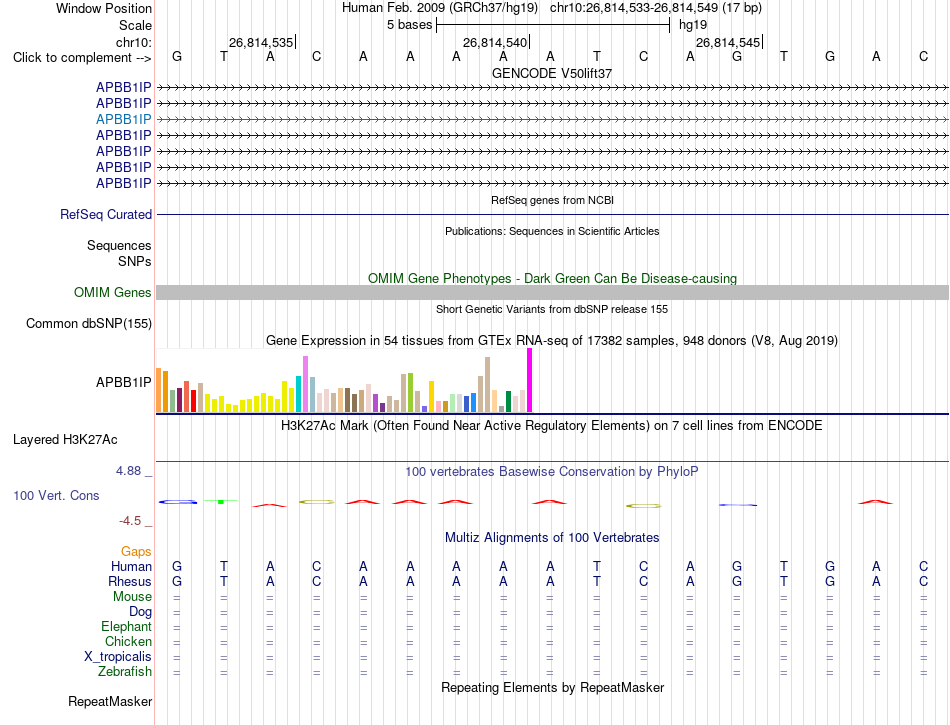Click the RepeatMasker side label
This screenshot has width=950, height=725.
click(x=110, y=701)
